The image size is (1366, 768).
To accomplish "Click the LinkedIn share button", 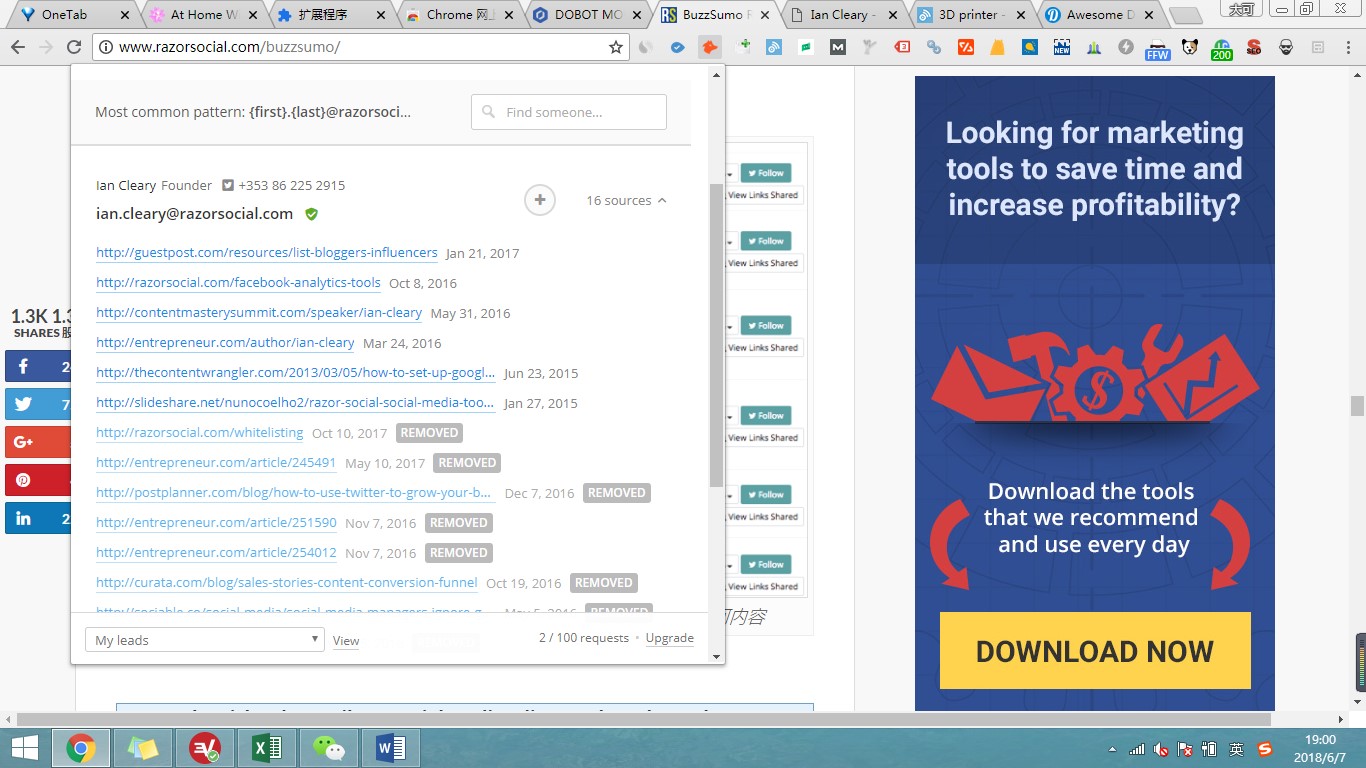I will pos(38,518).
